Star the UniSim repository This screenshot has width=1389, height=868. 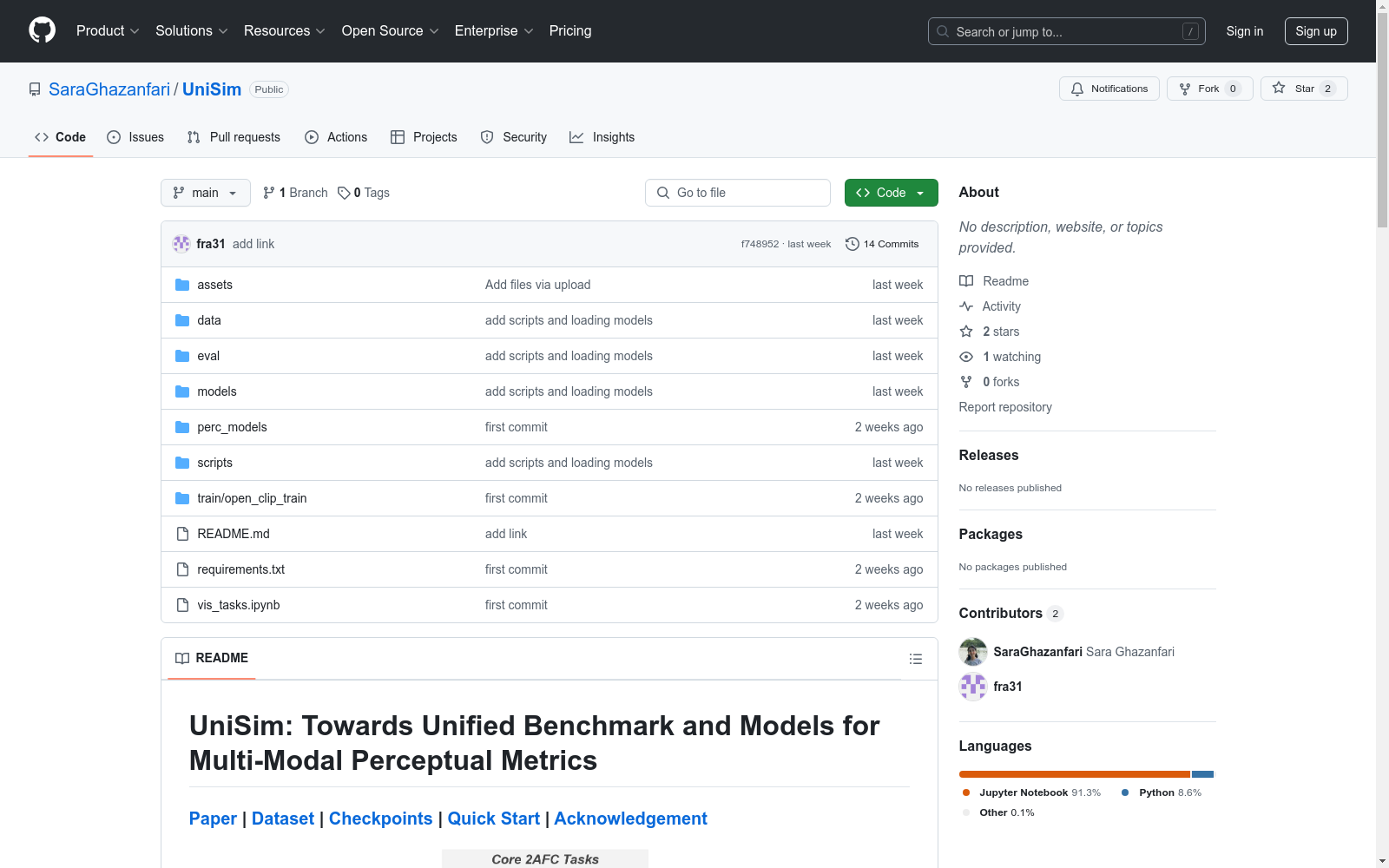[x=1304, y=89]
